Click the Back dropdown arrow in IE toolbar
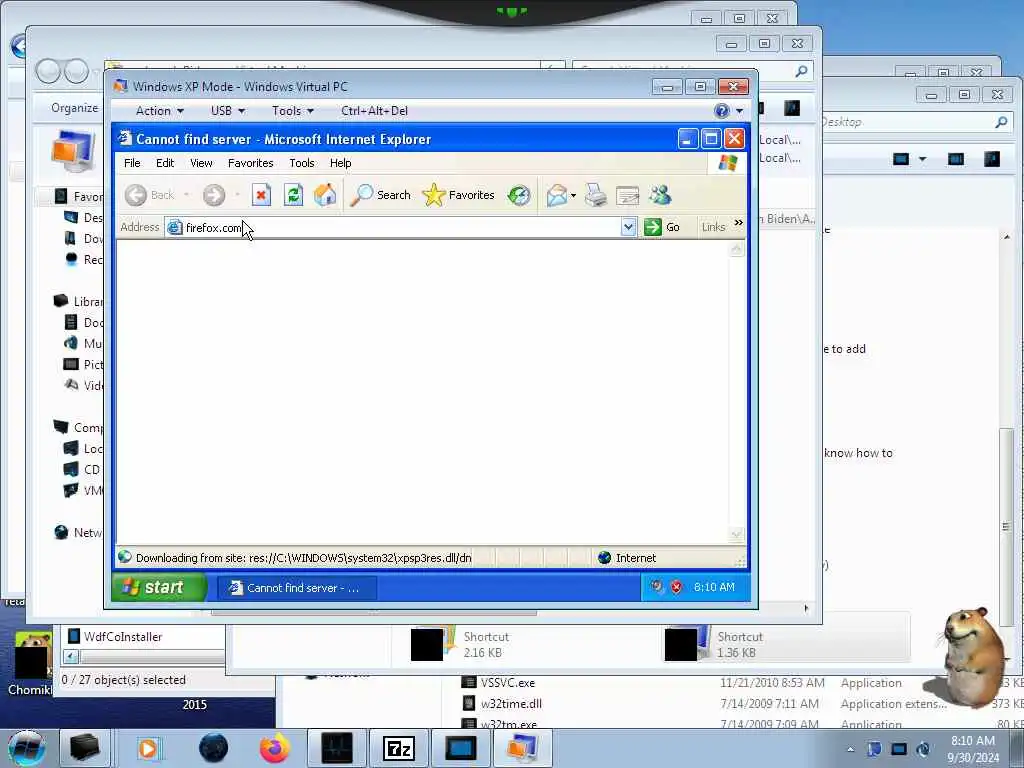This screenshot has width=1024, height=768. click(x=186, y=195)
